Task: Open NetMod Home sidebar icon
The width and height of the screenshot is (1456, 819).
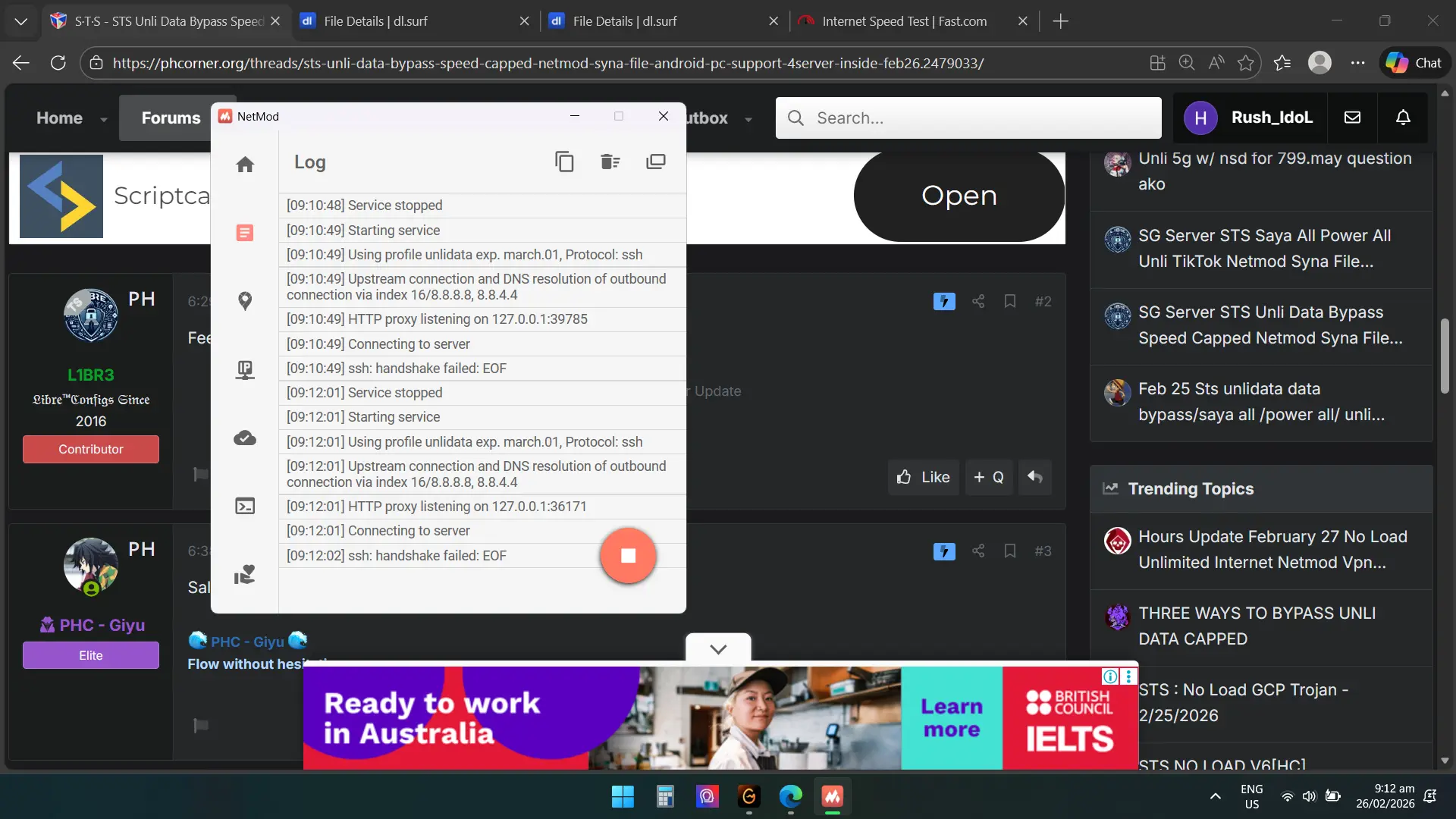Action: click(244, 164)
